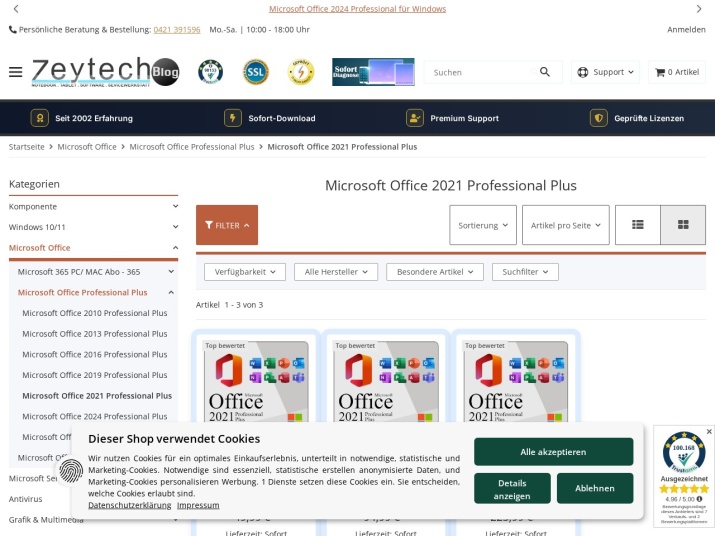Open Microsoft Office 2024 Professional promo link
This screenshot has width=715, height=536.
tap(358, 9)
